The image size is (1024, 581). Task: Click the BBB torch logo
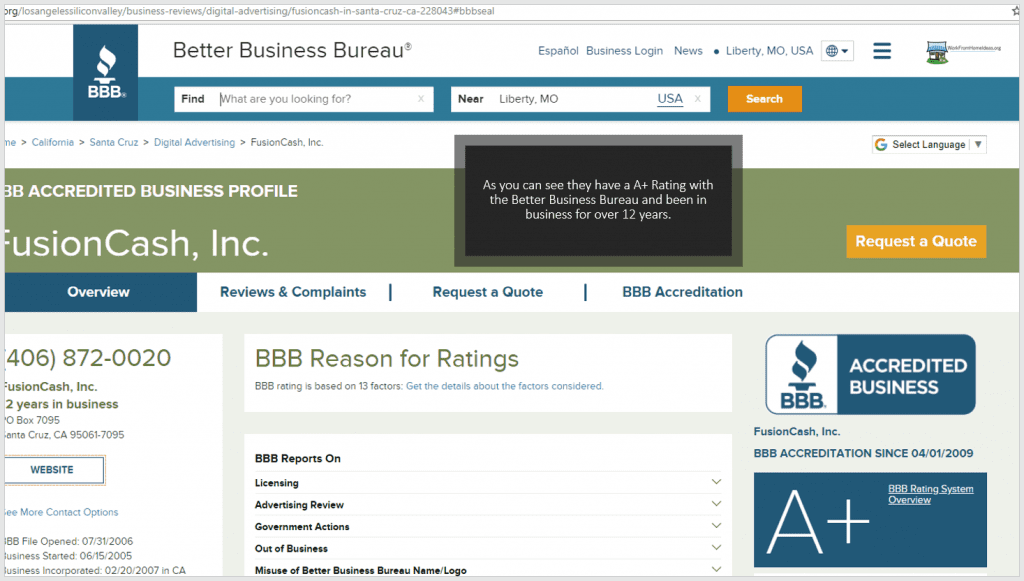(x=105, y=72)
